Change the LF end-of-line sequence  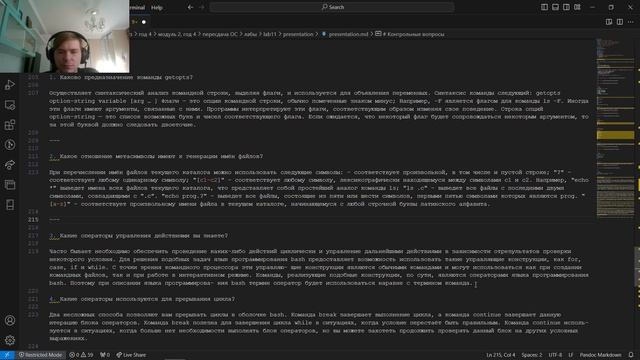click(571, 355)
